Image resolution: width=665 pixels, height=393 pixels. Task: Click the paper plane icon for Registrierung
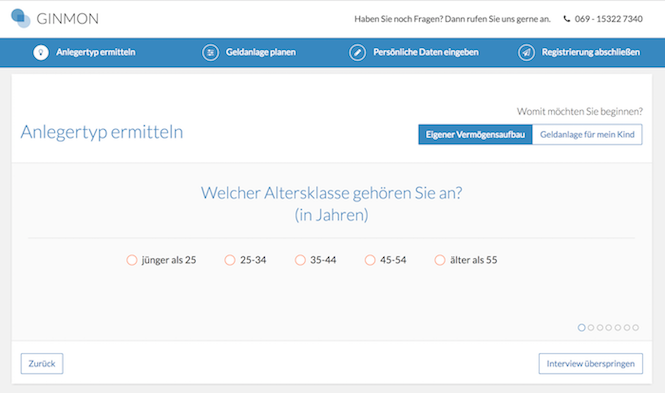(526, 53)
